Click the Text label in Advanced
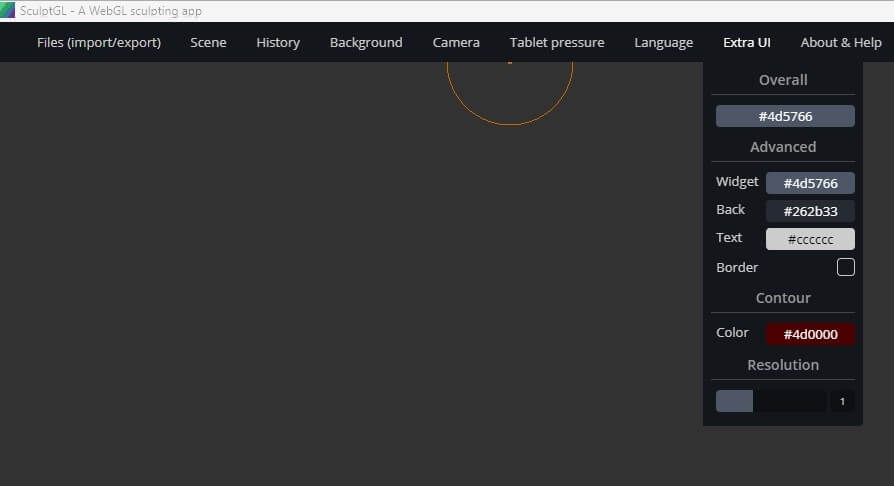The width and height of the screenshot is (894, 486). 729,238
